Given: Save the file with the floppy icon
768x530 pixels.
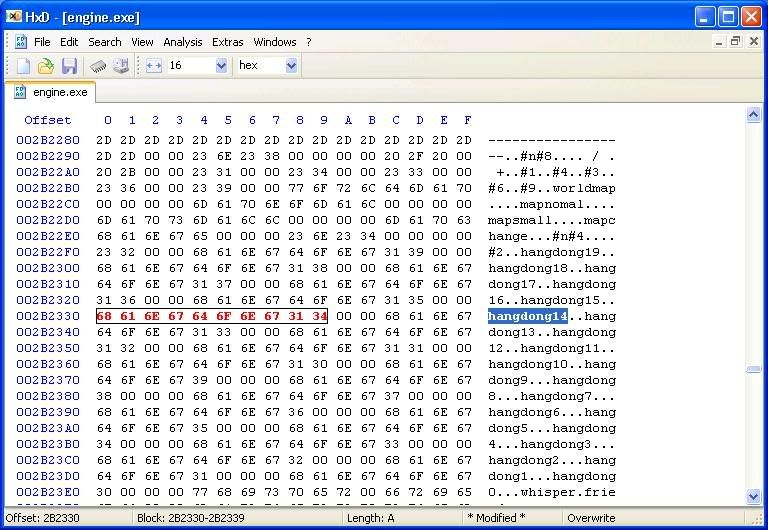Looking at the screenshot, I should click(69, 66).
